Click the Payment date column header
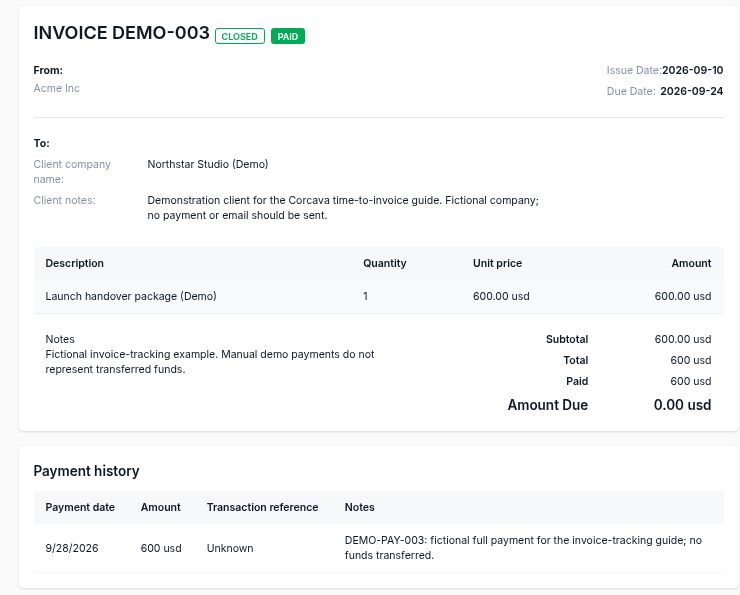 tap(80, 507)
